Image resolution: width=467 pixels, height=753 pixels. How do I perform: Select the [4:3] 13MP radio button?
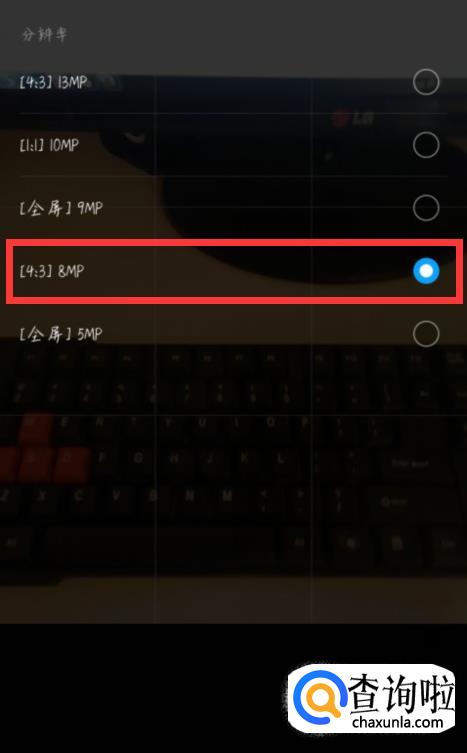(x=426, y=82)
